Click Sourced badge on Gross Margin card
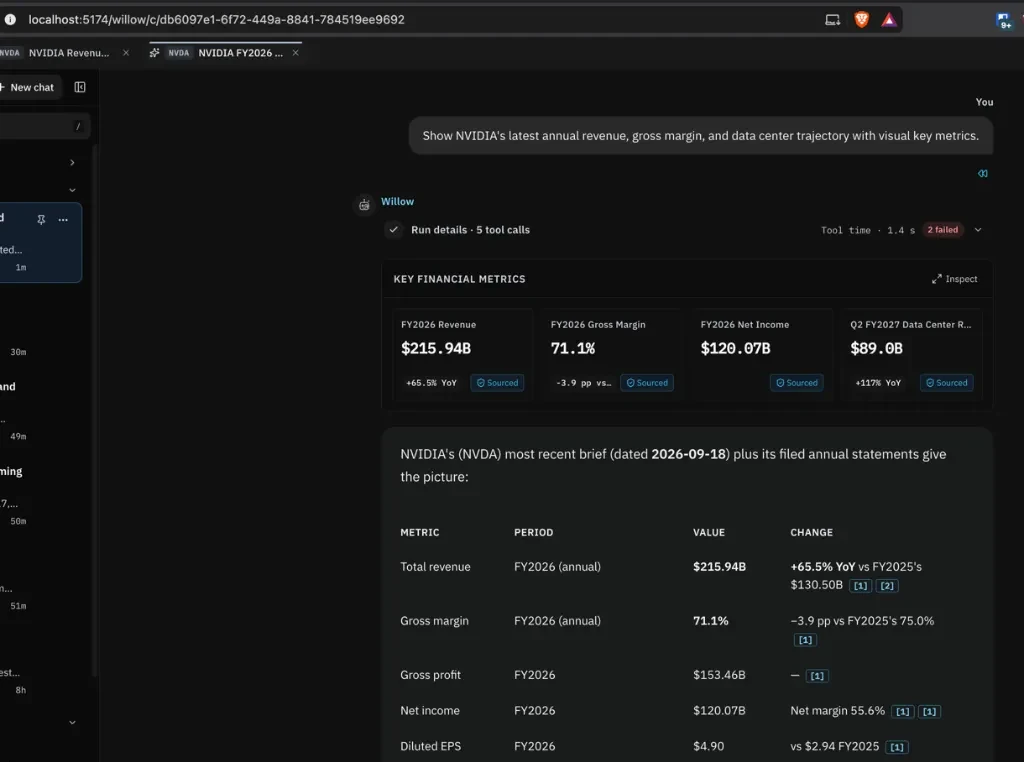Viewport: 1024px width, 762px height. [647, 383]
